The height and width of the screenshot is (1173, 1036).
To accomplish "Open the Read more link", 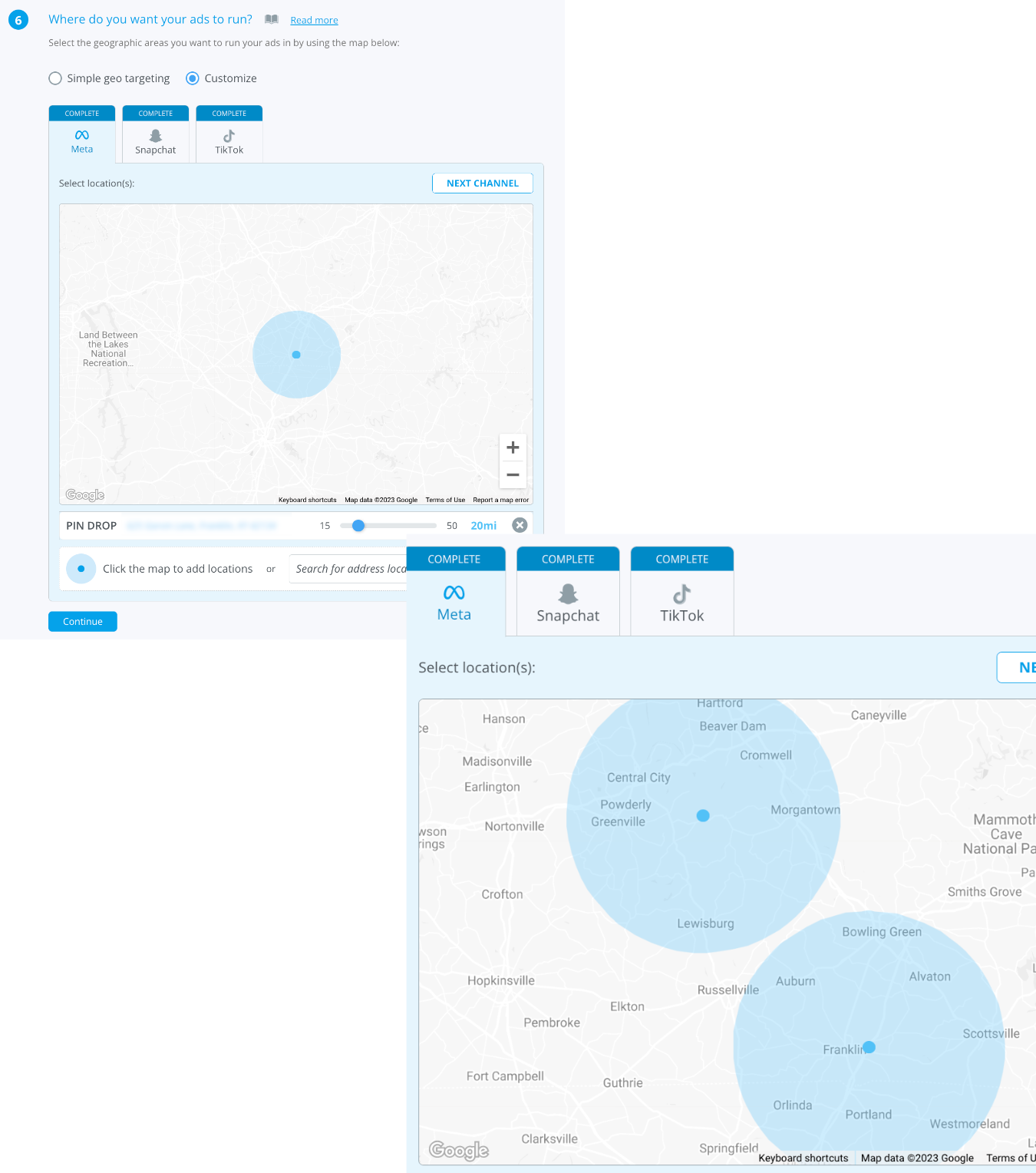I will pyautogui.click(x=314, y=21).
